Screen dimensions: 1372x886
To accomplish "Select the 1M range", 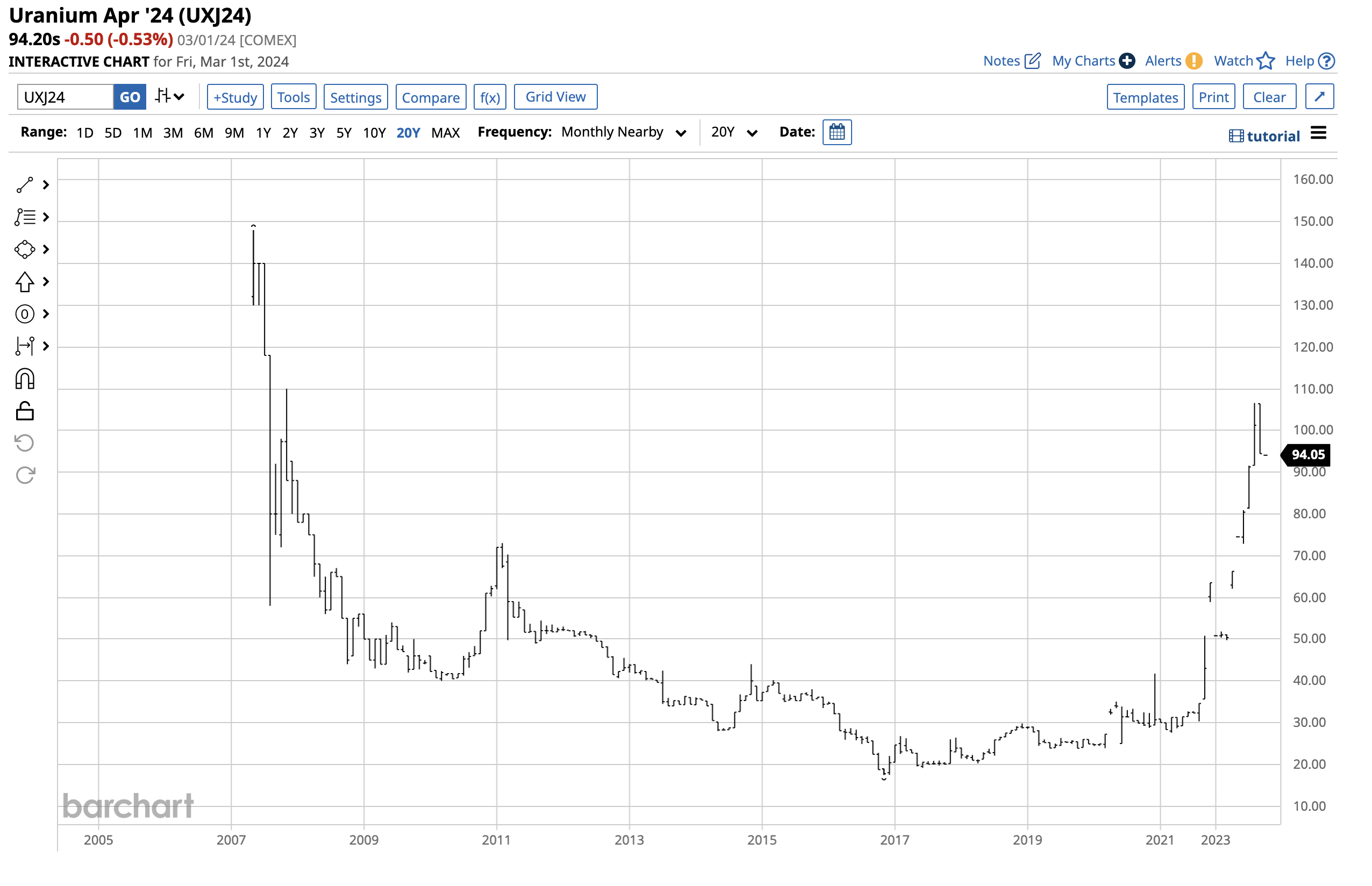I will point(142,132).
